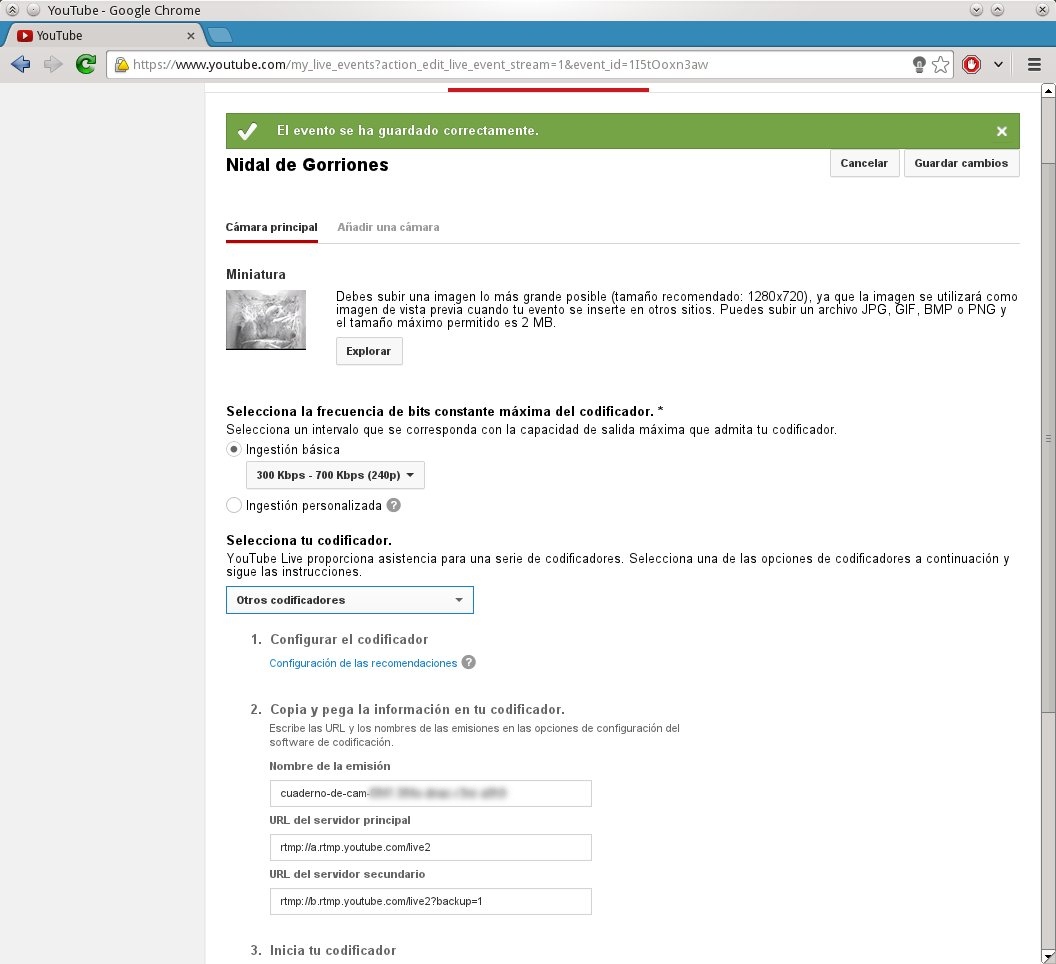
Task: Click the security padlock icon in address bar
Action: pos(122,65)
